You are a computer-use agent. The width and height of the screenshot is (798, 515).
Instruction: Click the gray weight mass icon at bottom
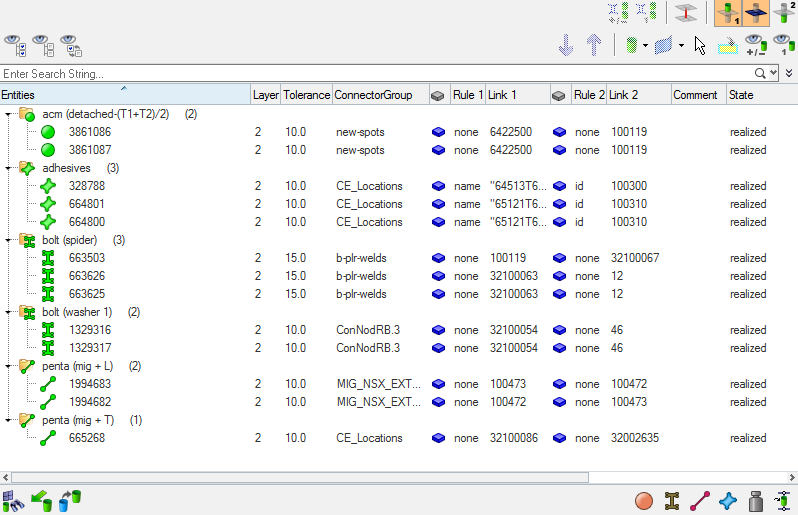[x=756, y=500]
